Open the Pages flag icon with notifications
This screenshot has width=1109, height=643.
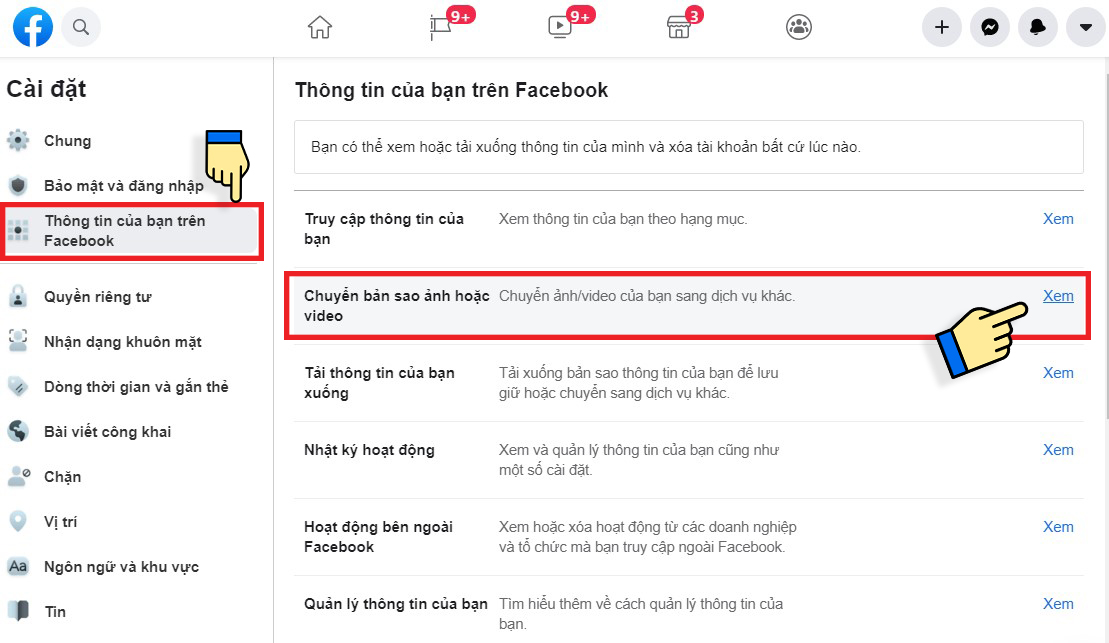click(x=441, y=28)
